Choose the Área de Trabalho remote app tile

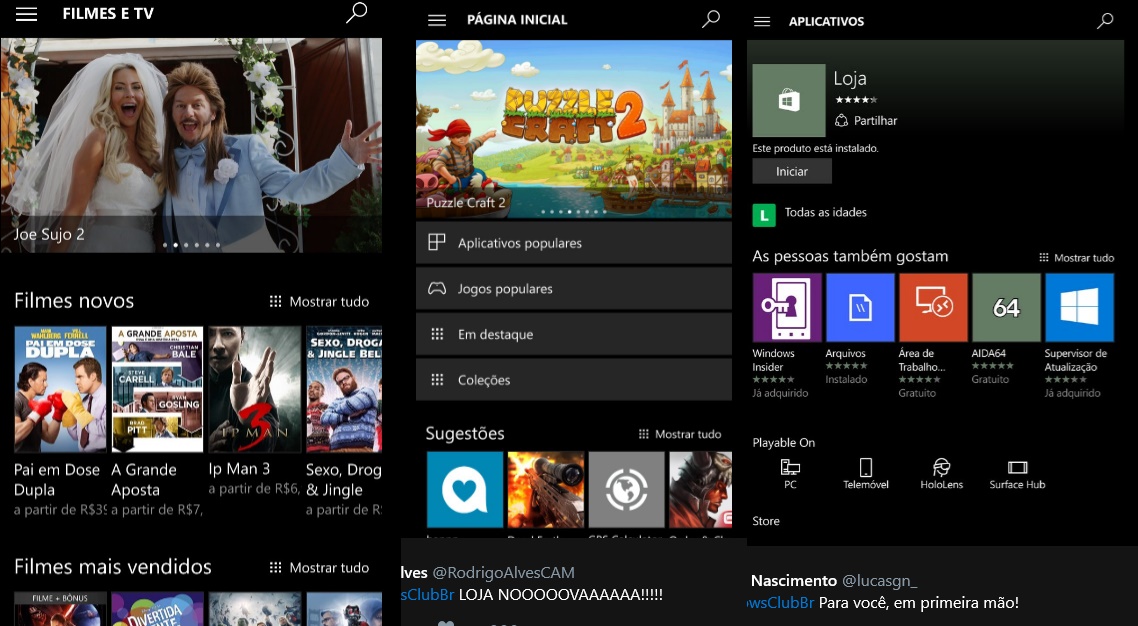click(x=933, y=308)
